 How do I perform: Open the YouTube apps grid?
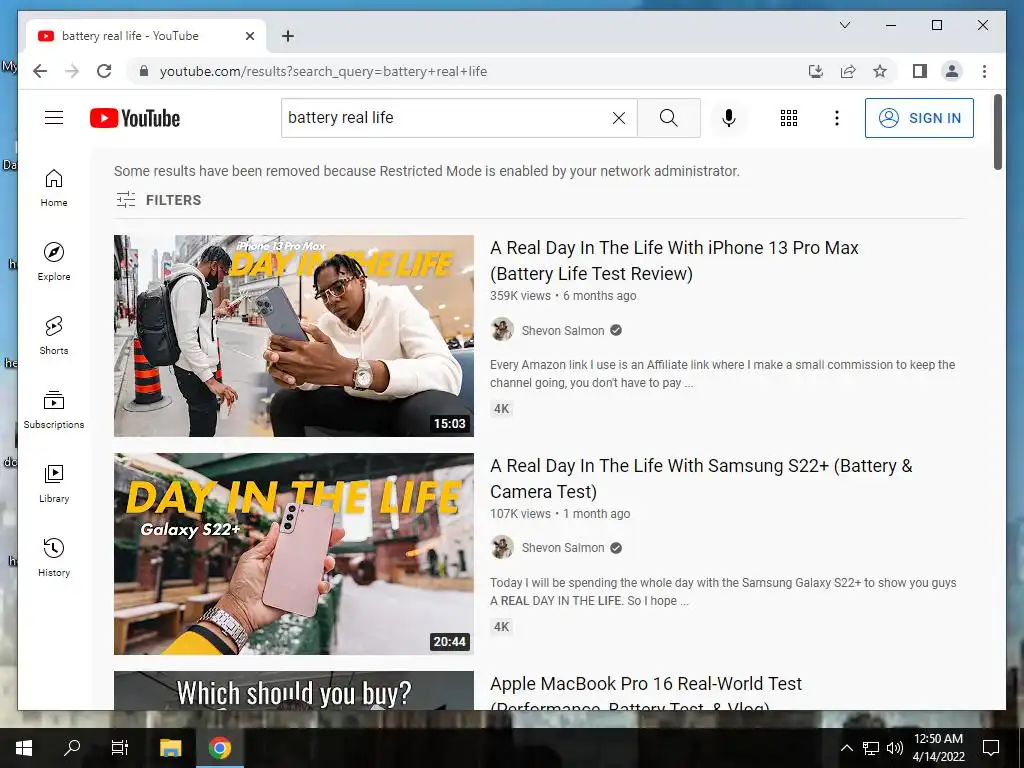click(789, 118)
